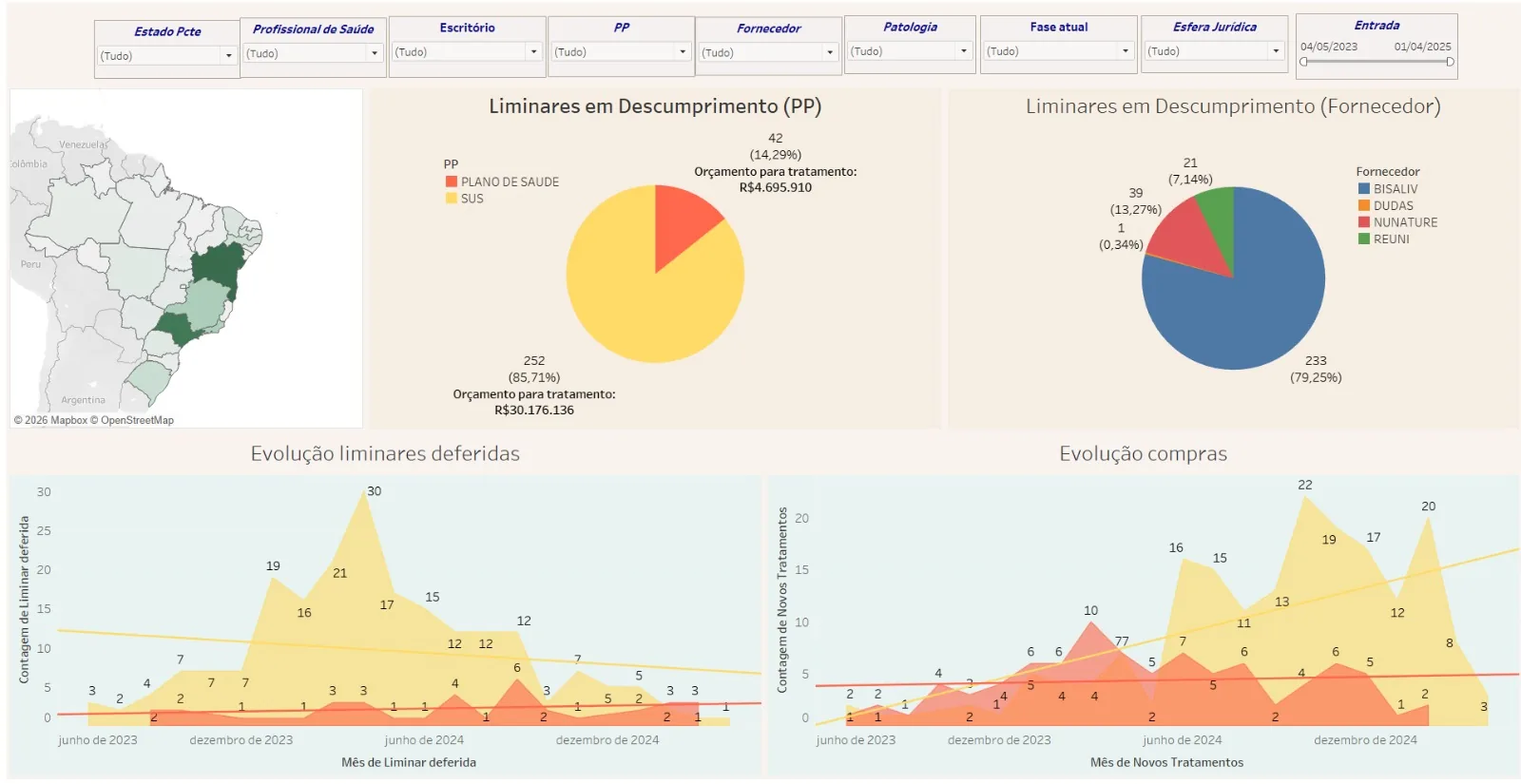This screenshot has height=784, width=1521.
Task: Open the Fornecedor filter dropdown
Action: point(768,53)
